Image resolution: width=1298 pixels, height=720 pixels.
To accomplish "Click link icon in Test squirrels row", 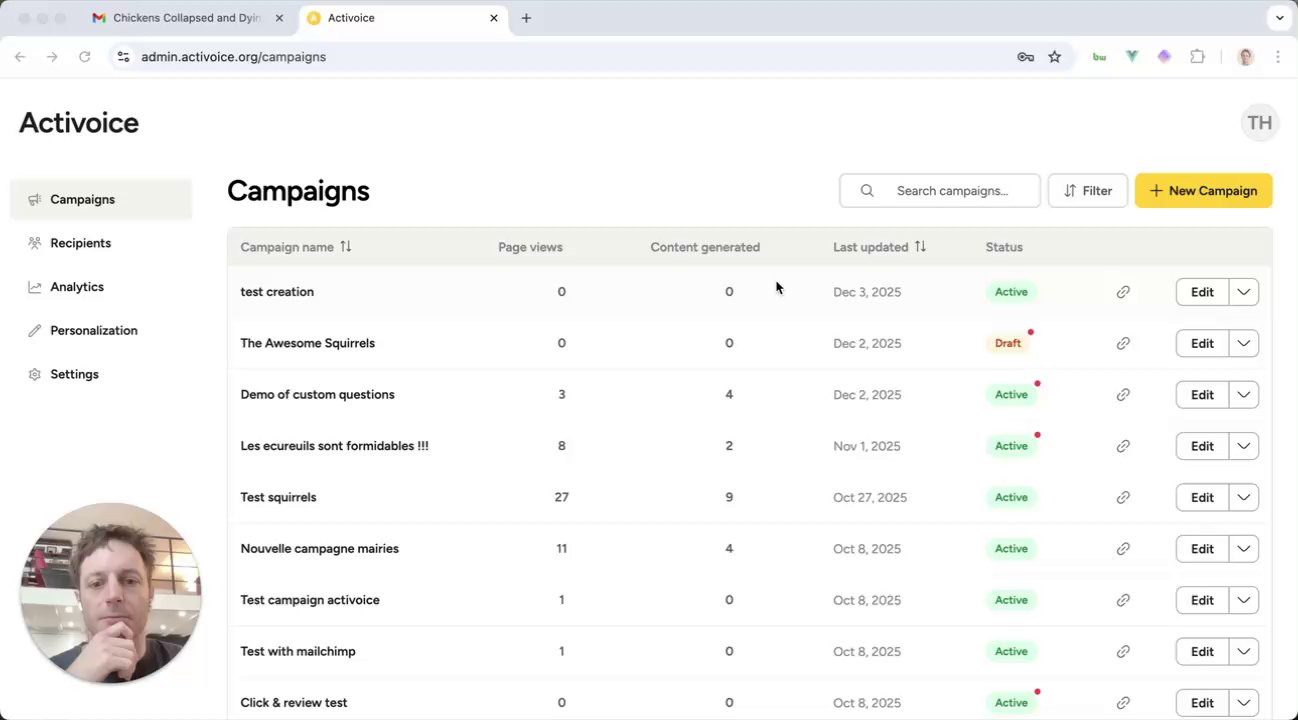I will point(1123,497).
